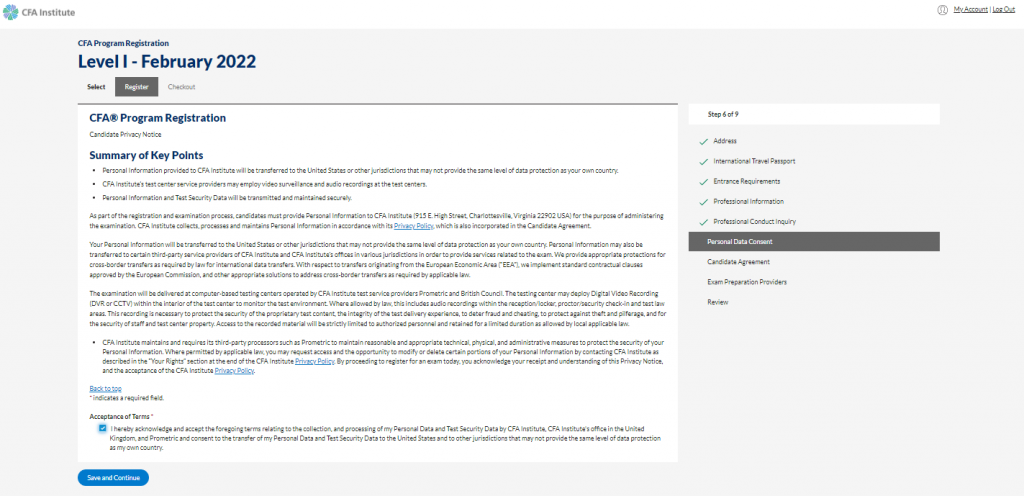1024x496 pixels.
Task: Go to the Entrance Requirements step
Action: tap(746, 181)
